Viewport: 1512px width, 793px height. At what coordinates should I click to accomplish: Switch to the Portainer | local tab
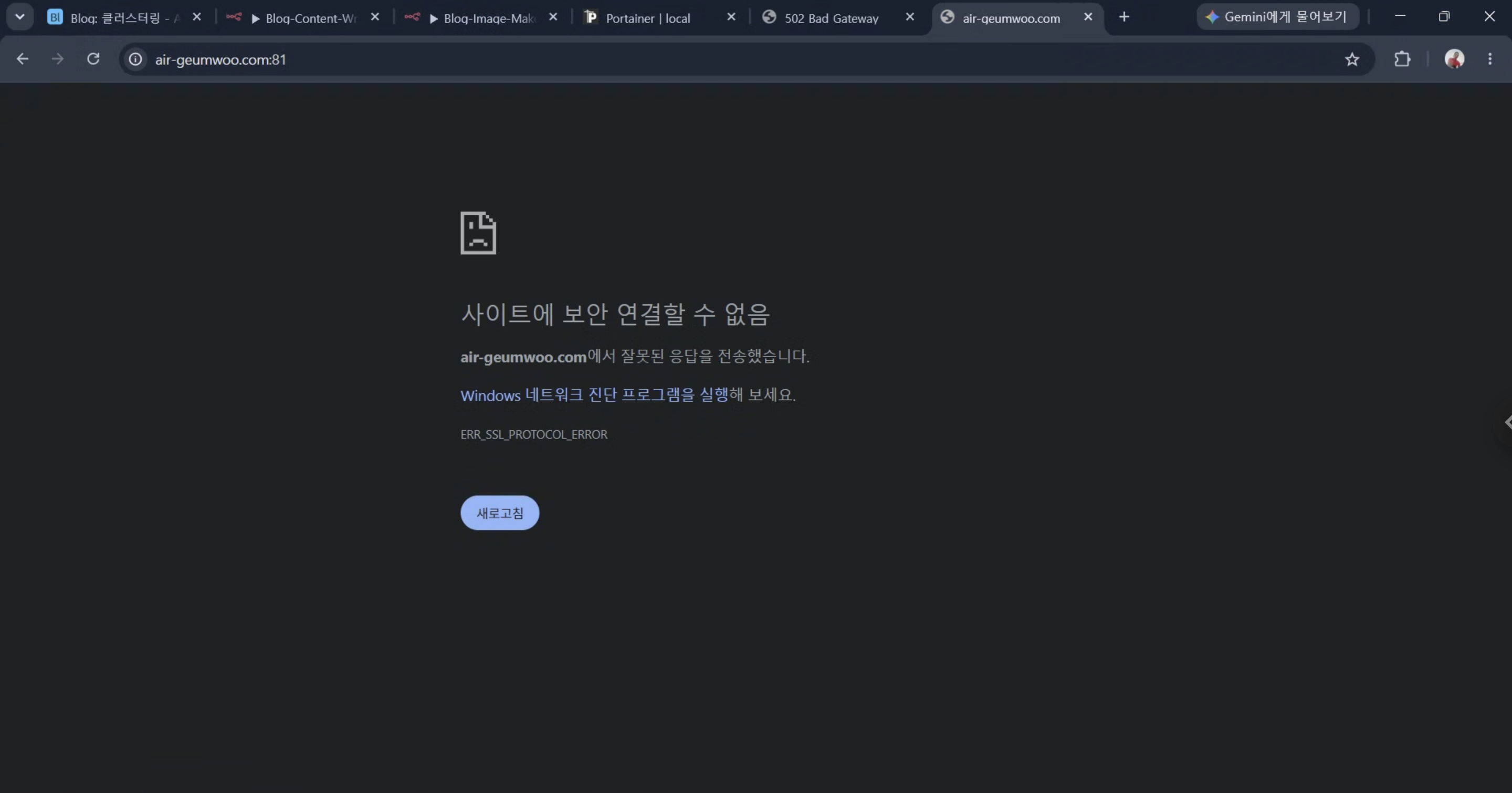coord(660,18)
